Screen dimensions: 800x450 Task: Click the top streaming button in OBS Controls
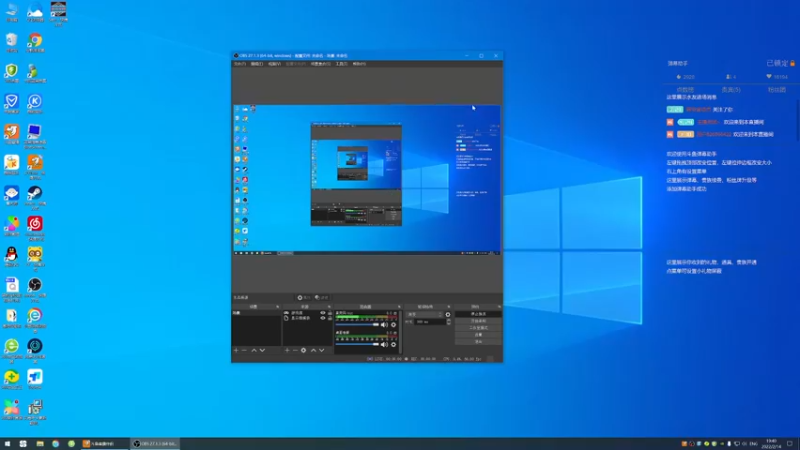coord(478,314)
